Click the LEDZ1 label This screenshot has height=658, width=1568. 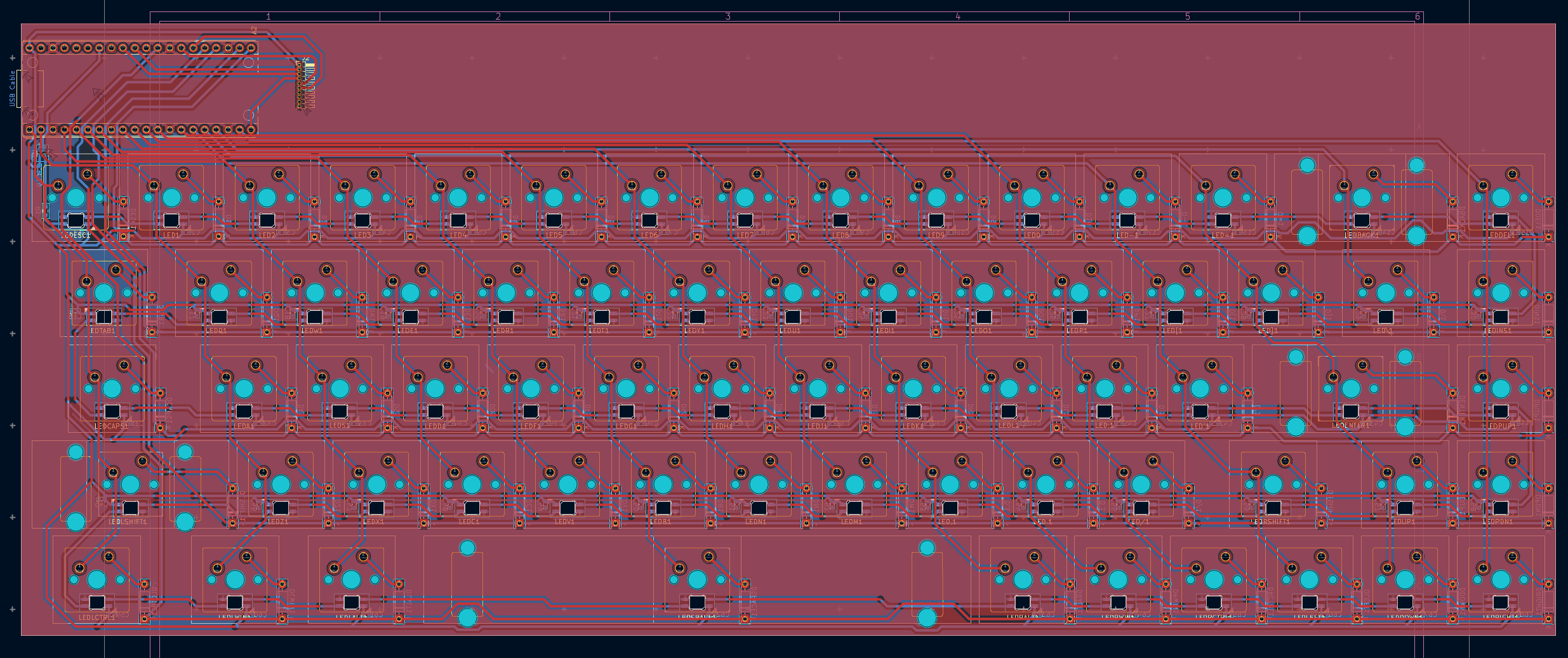click(x=278, y=522)
